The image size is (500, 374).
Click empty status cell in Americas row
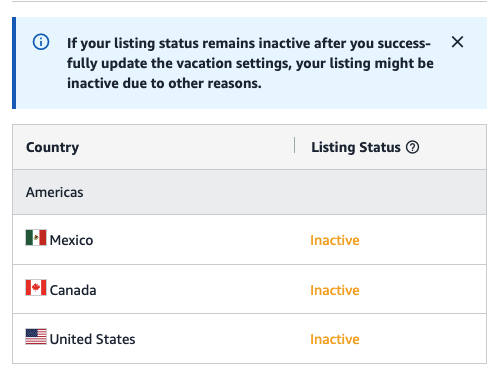pos(390,192)
